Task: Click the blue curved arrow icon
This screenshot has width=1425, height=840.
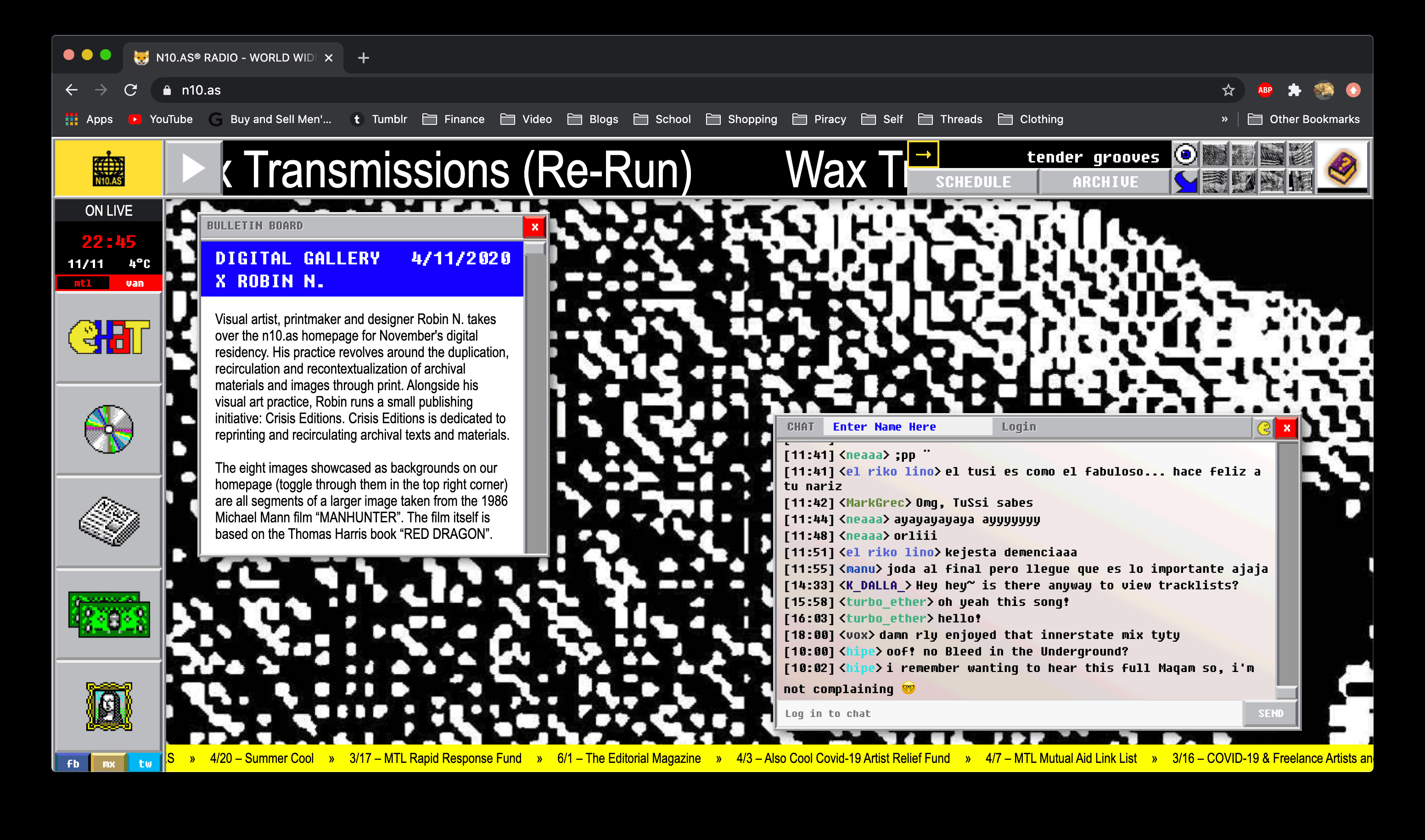Action: 1185,182
